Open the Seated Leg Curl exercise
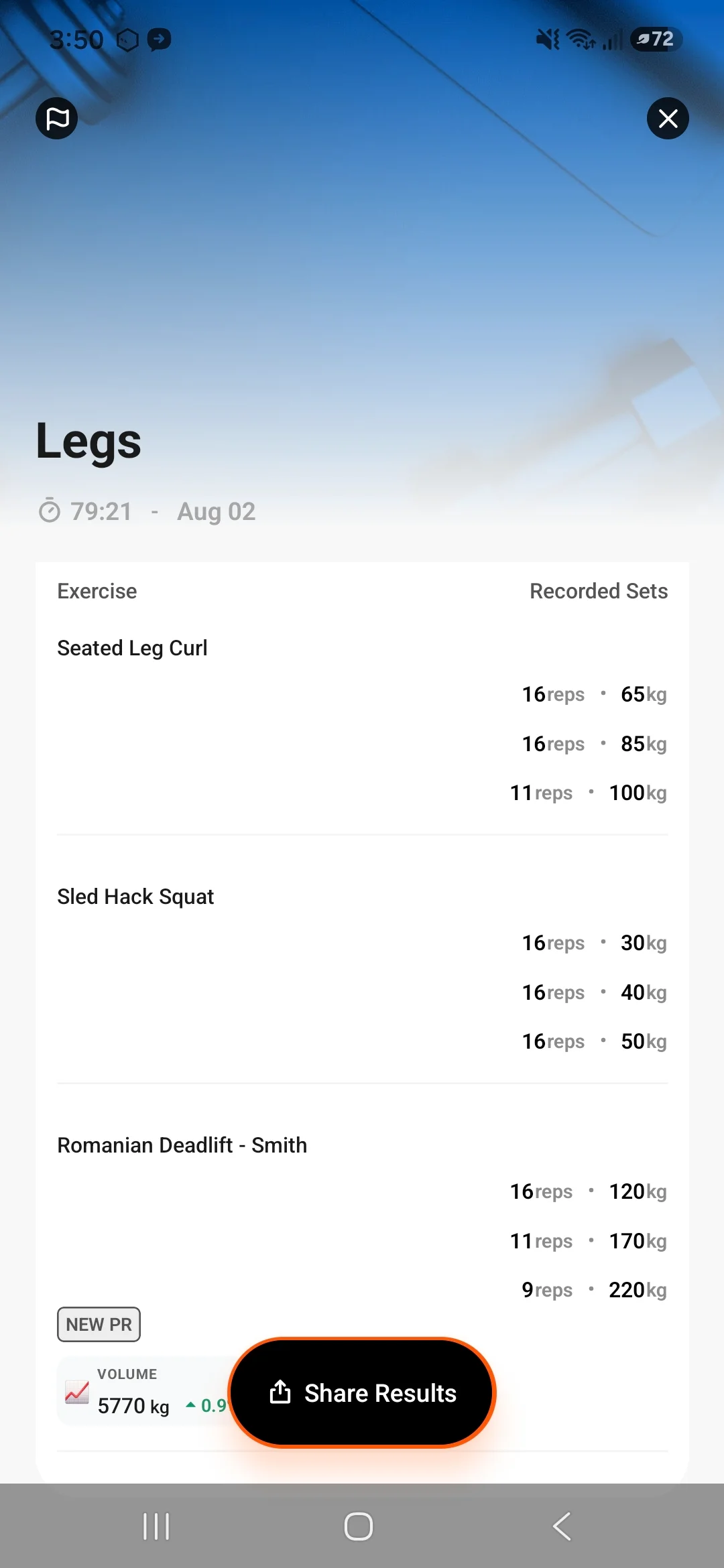This screenshot has width=724, height=1568. 132,648
